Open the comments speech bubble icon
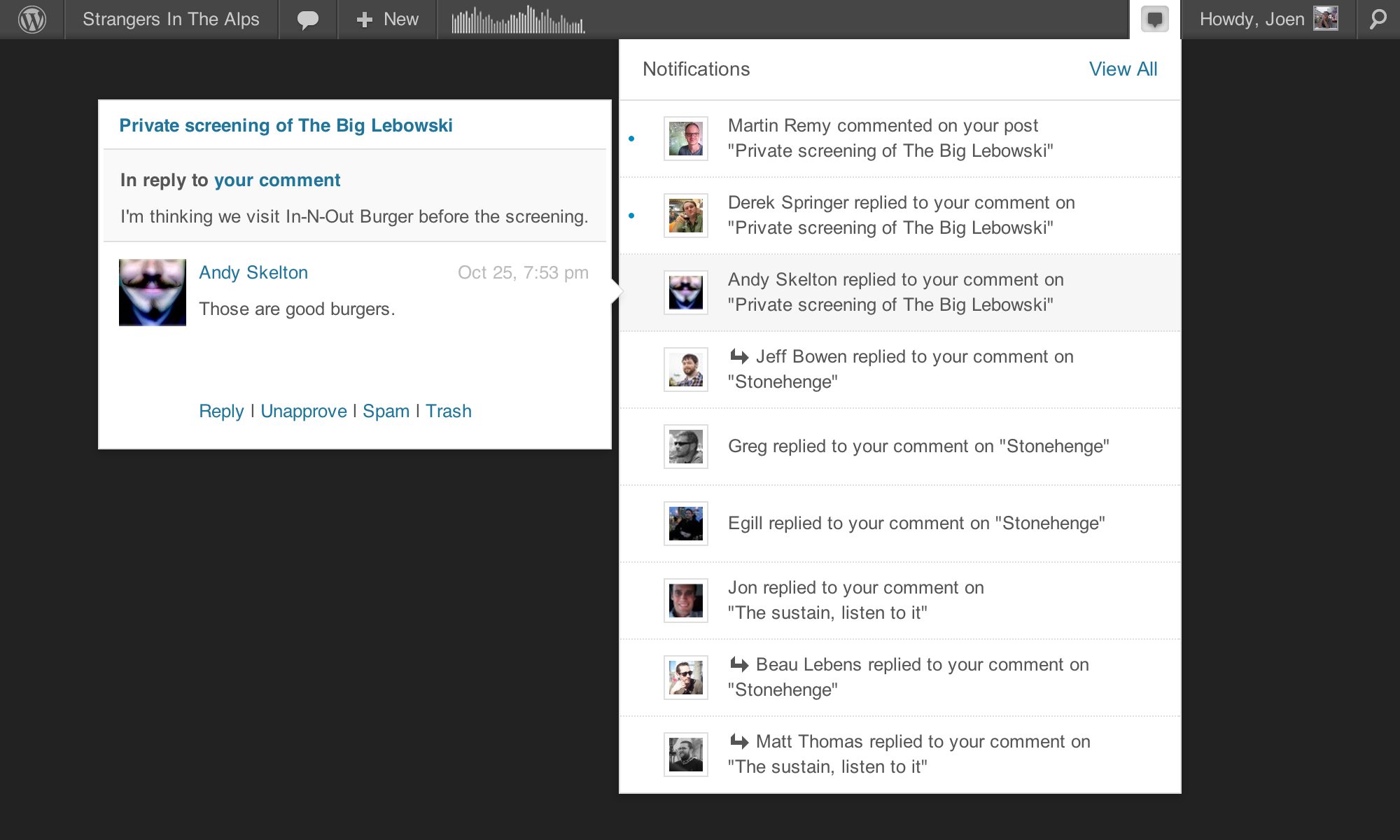The width and height of the screenshot is (1400, 840). tap(308, 19)
